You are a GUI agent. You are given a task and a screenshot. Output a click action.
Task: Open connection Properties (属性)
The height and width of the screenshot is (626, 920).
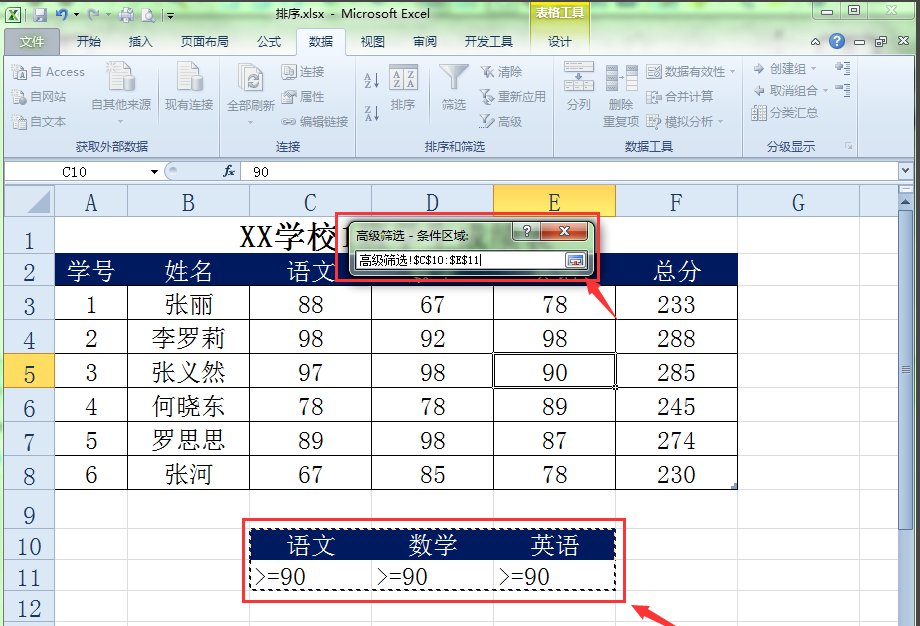303,97
